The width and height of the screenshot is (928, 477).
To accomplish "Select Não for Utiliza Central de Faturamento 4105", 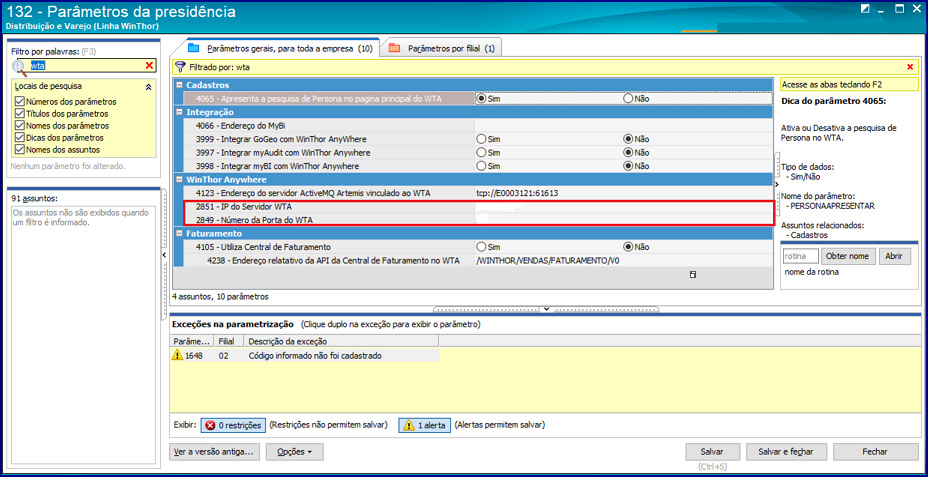I will click(629, 247).
